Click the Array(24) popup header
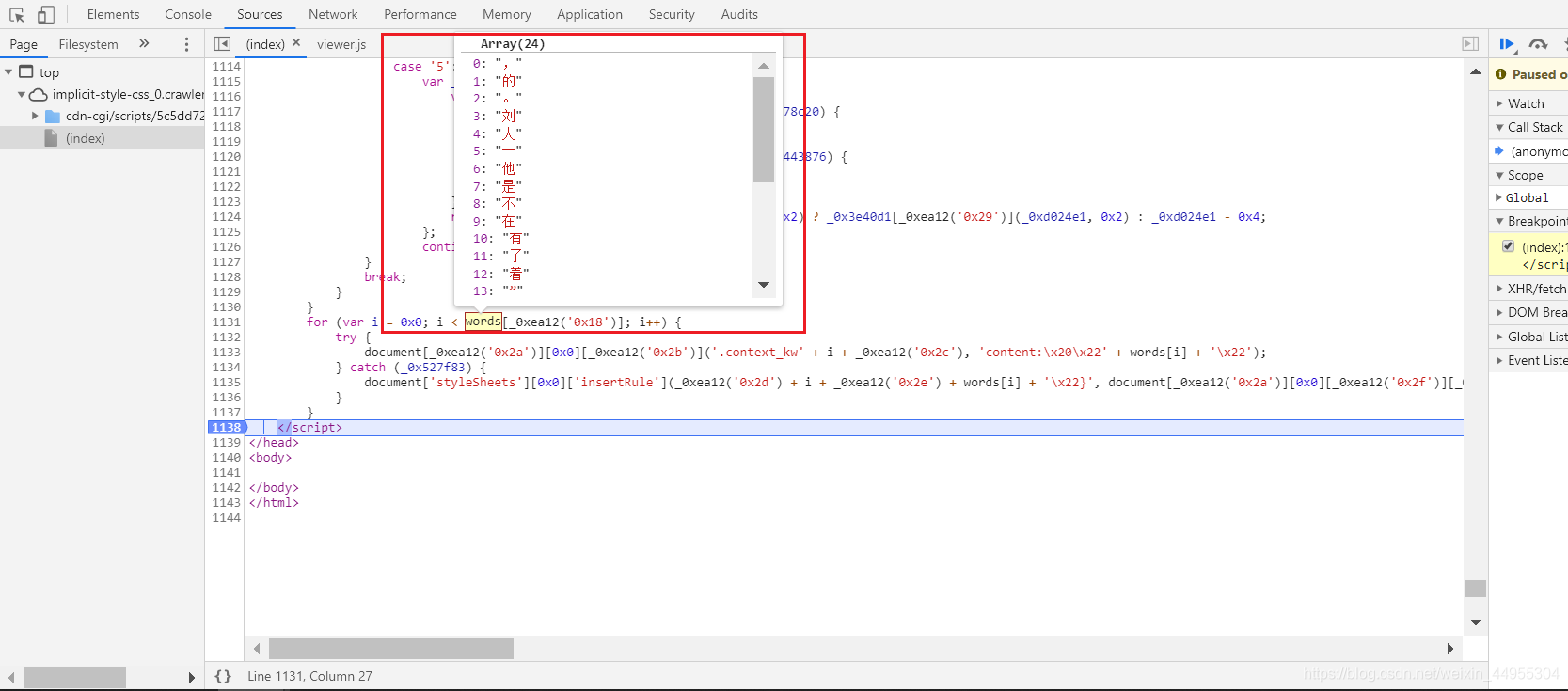Viewport: 1568px width, 691px height. pyautogui.click(x=513, y=44)
